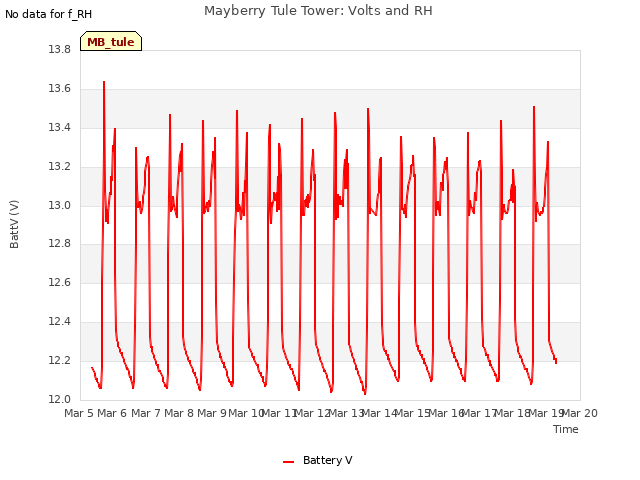Image resolution: width=640 pixels, height=480 pixels.
Task: Click the 13.64 V voltage peak after Mar 5
Action: click(x=104, y=82)
